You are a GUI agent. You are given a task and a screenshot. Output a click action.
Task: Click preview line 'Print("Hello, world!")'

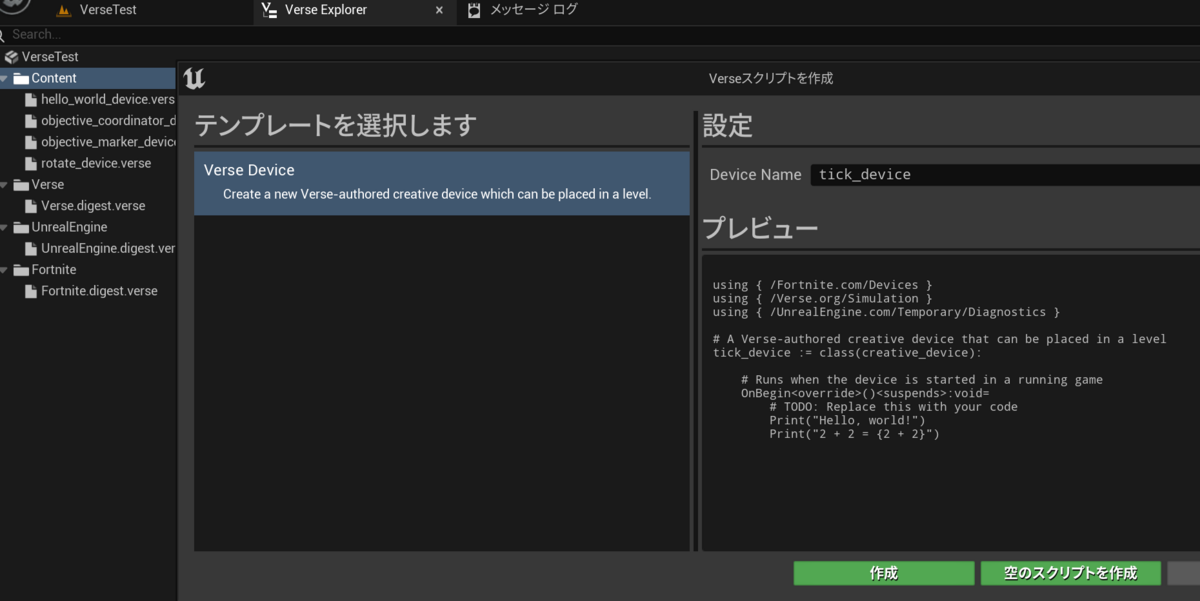tap(847, 421)
